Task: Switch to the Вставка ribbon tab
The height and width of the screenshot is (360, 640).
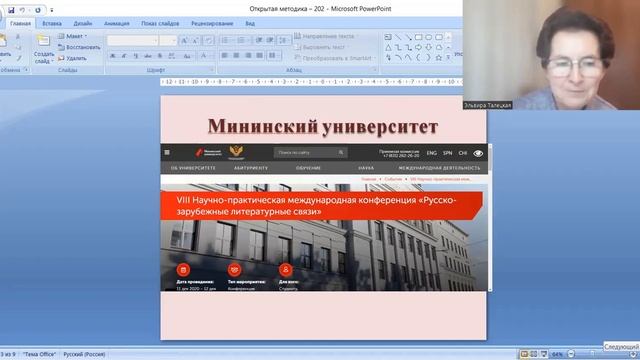Action: click(x=52, y=24)
